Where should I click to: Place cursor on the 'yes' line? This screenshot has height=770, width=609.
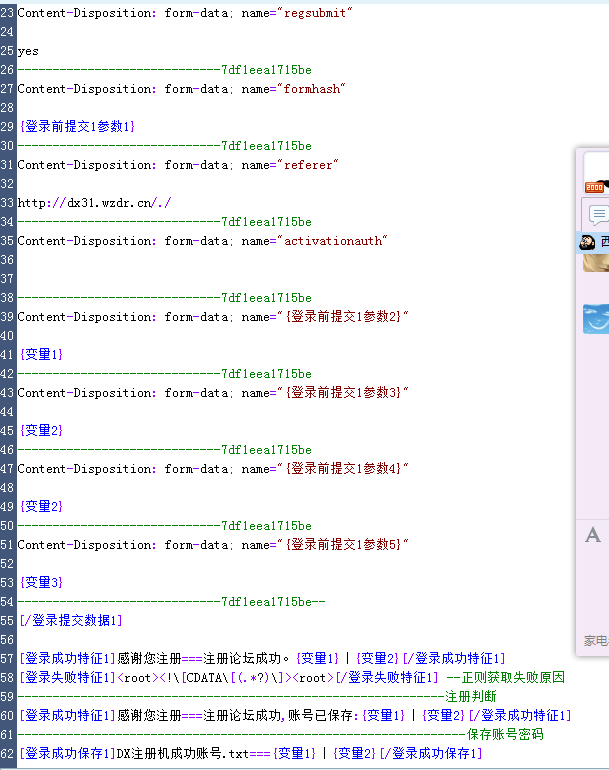[x=28, y=51]
